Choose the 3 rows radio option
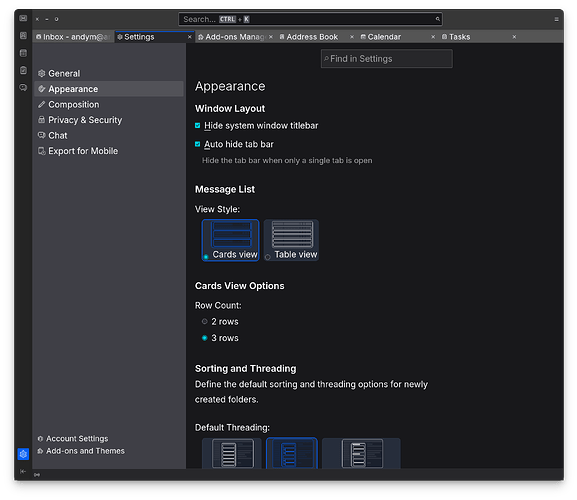This screenshot has height=500, width=577. click(x=205, y=338)
